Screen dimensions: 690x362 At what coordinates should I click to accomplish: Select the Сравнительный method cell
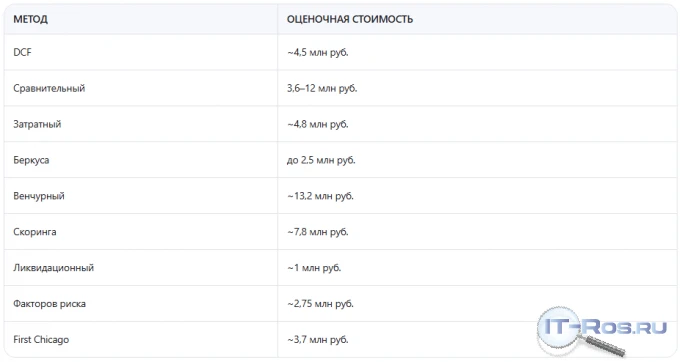(141, 88)
